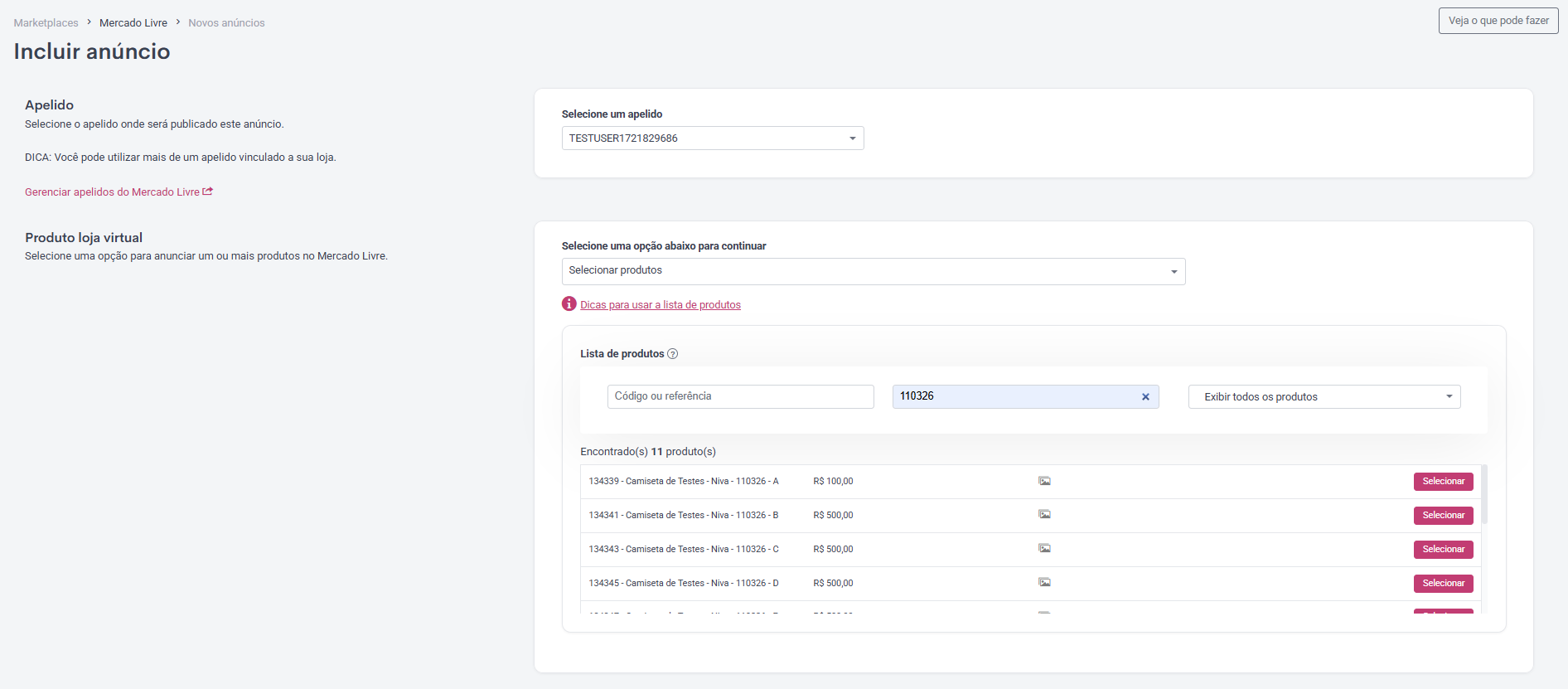Click image icon for product 134345
The image size is (1568, 689).
(1044, 582)
